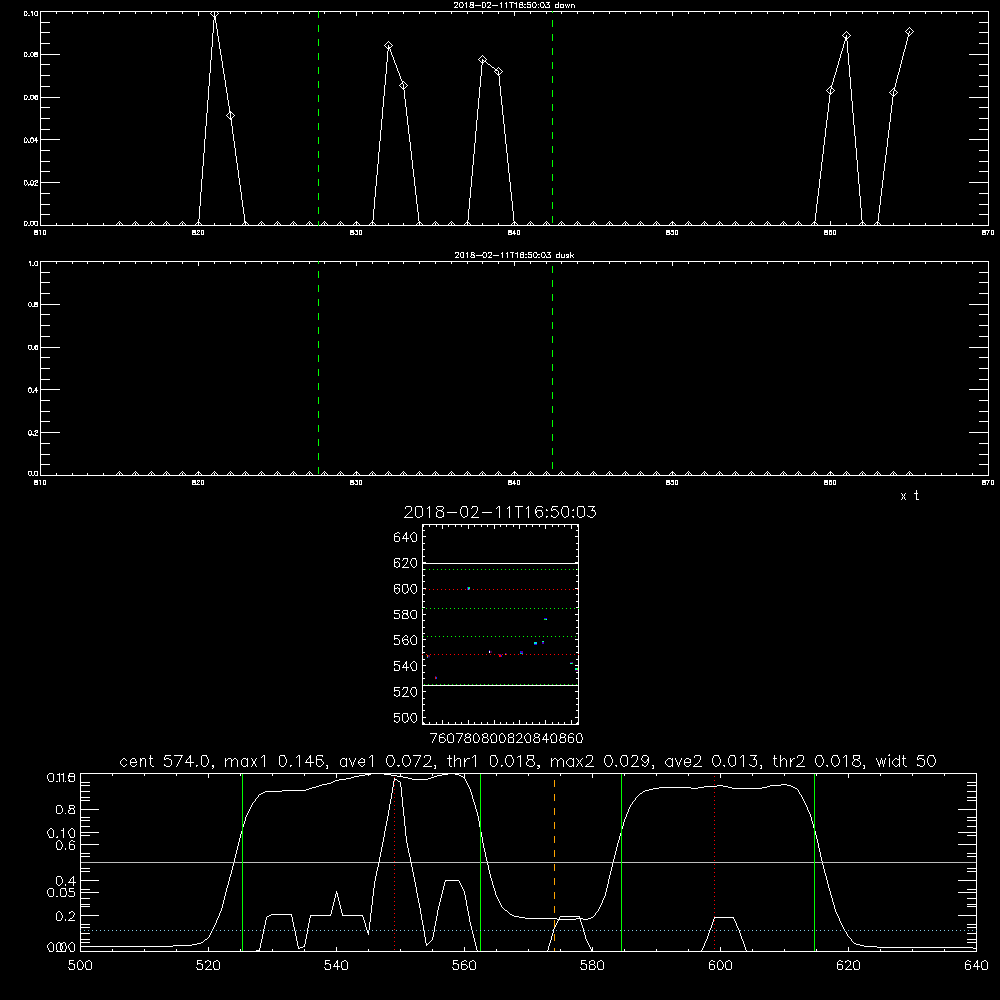Screen dimensions: 1000x1000
Task: Click the 'x t' label under the dusk plot
Action: tap(909, 496)
